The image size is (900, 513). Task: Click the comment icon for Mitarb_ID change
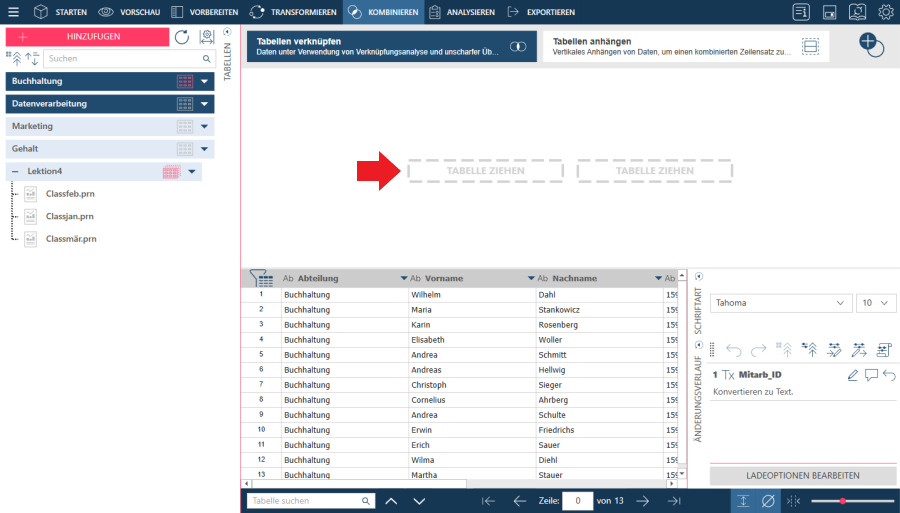pos(871,375)
